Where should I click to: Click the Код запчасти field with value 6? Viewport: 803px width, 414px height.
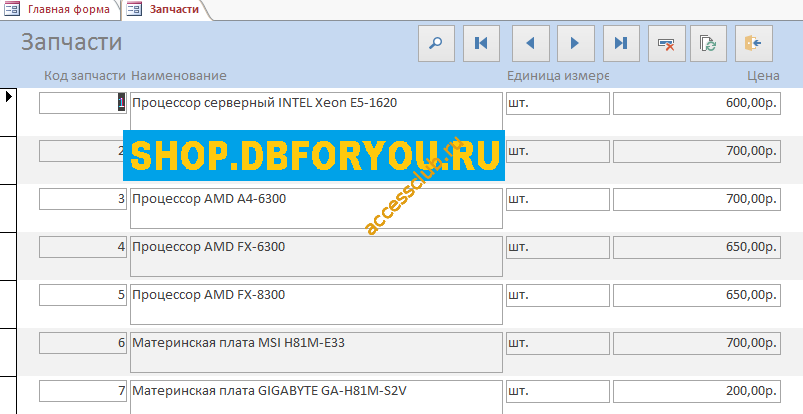click(83, 343)
